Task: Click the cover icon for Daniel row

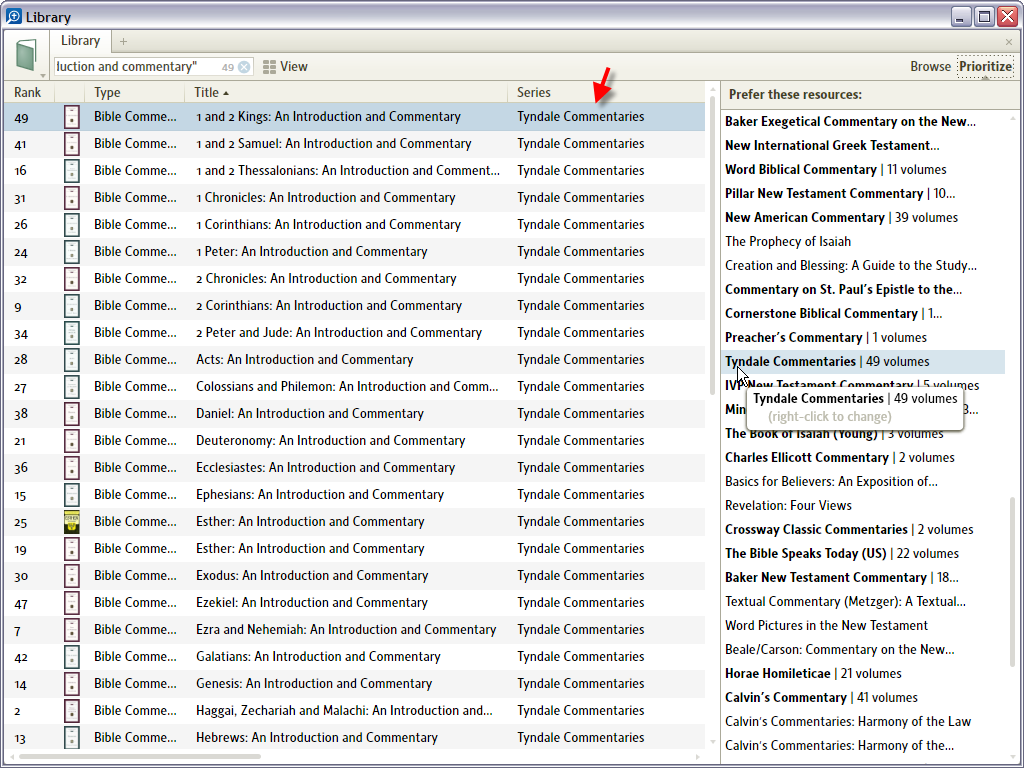Action: click(x=71, y=414)
